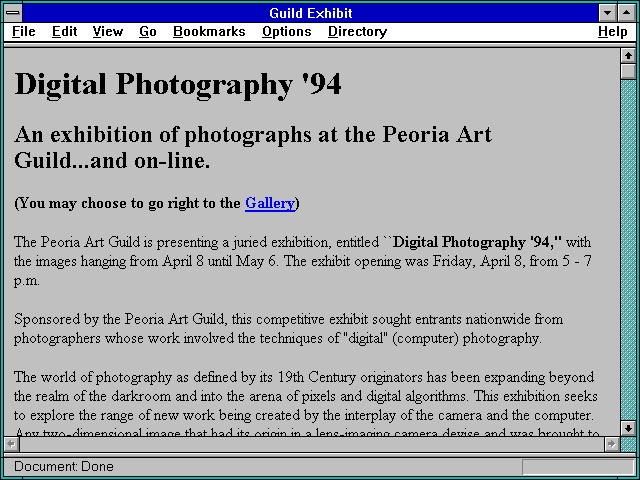Click the horizontal scrollbar left arrow
Screen dimensions: 640x480
coord(11,444)
